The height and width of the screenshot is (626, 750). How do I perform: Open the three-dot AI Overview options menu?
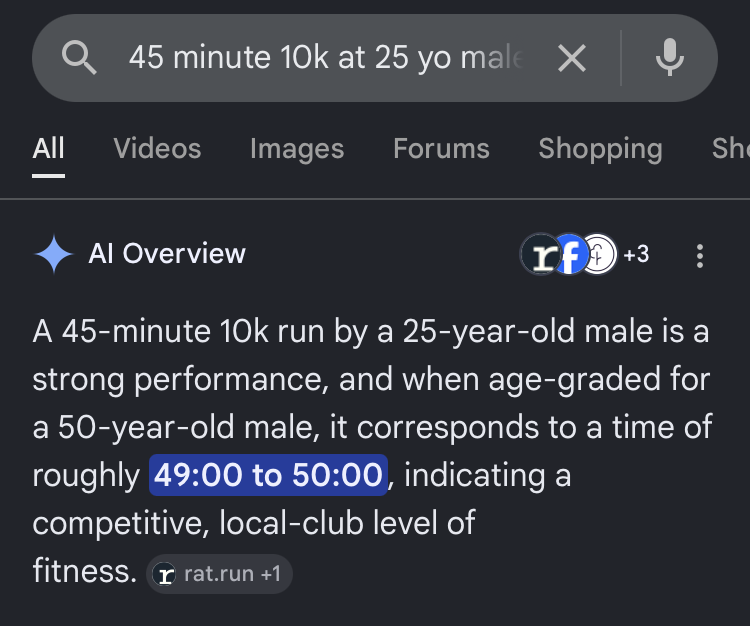click(700, 256)
